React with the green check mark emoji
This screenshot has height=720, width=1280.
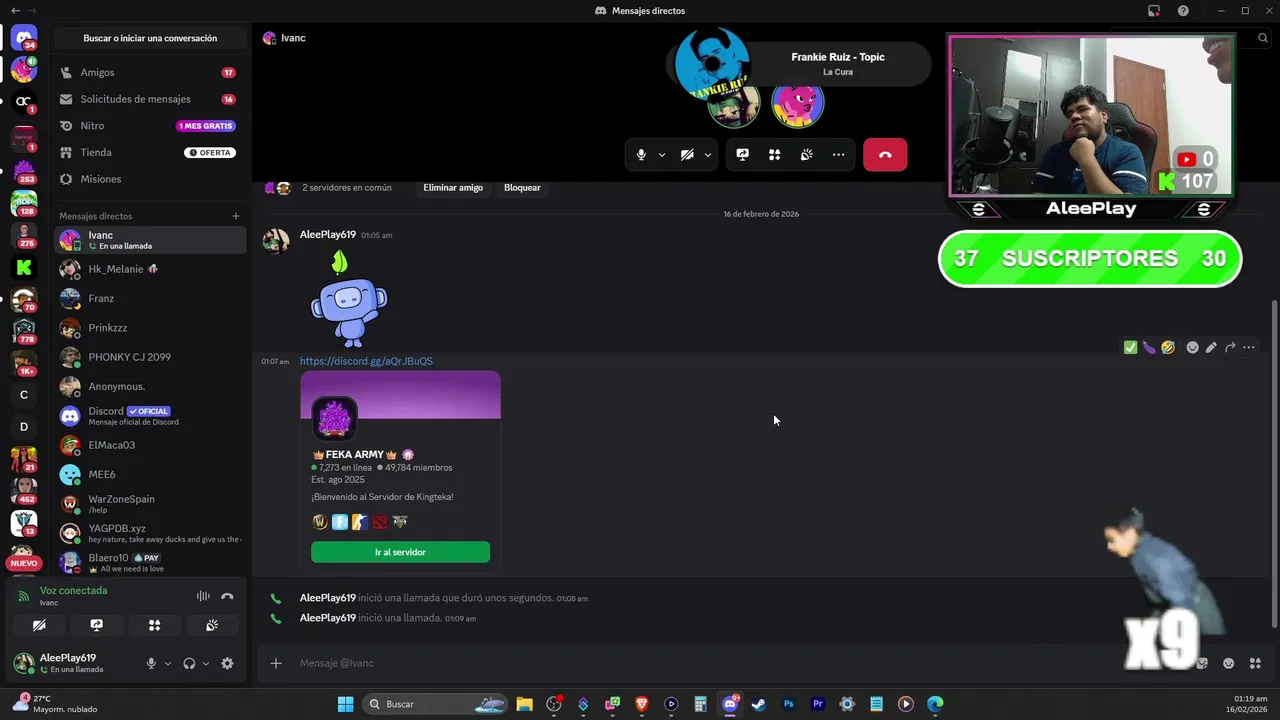pos(1130,348)
